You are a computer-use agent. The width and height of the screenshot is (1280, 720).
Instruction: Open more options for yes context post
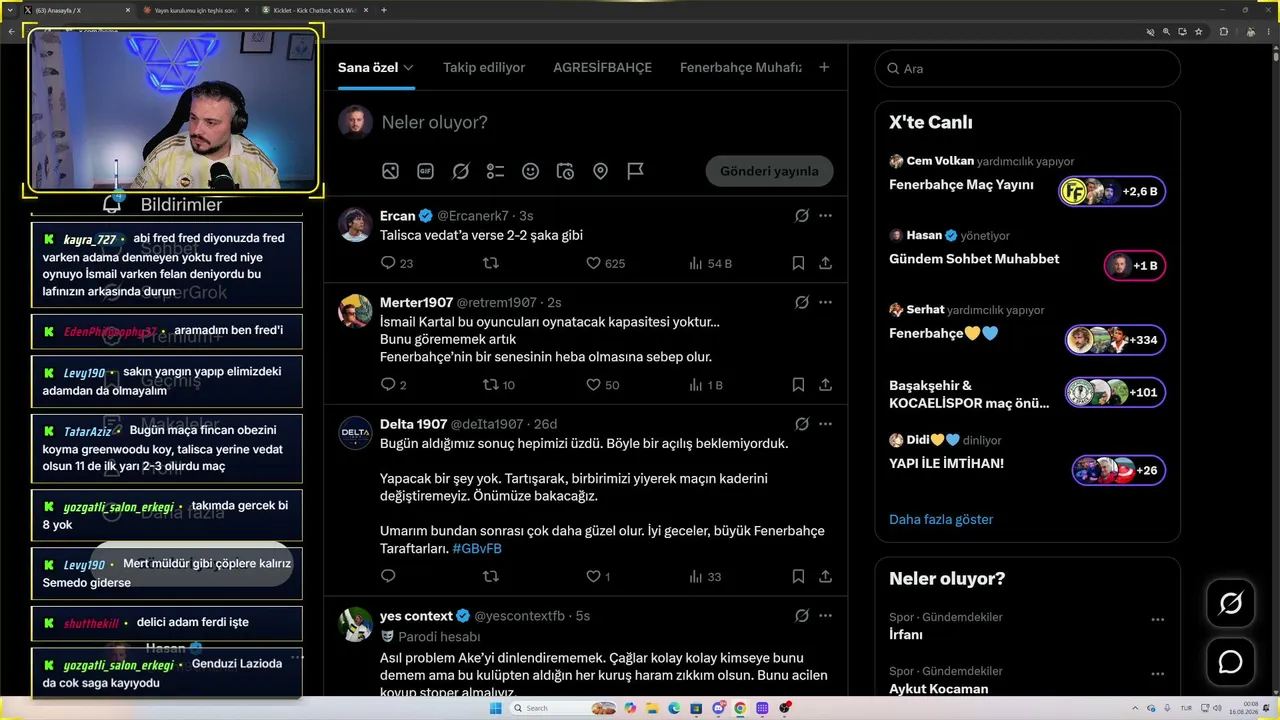(825, 616)
